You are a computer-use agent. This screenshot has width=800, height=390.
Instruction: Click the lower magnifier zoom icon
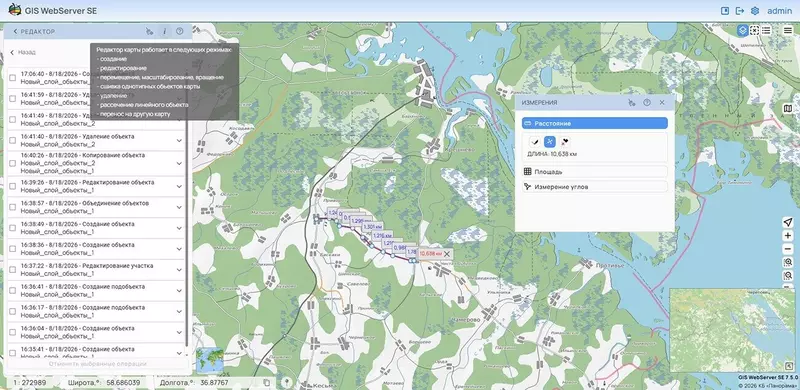[x=788, y=276]
